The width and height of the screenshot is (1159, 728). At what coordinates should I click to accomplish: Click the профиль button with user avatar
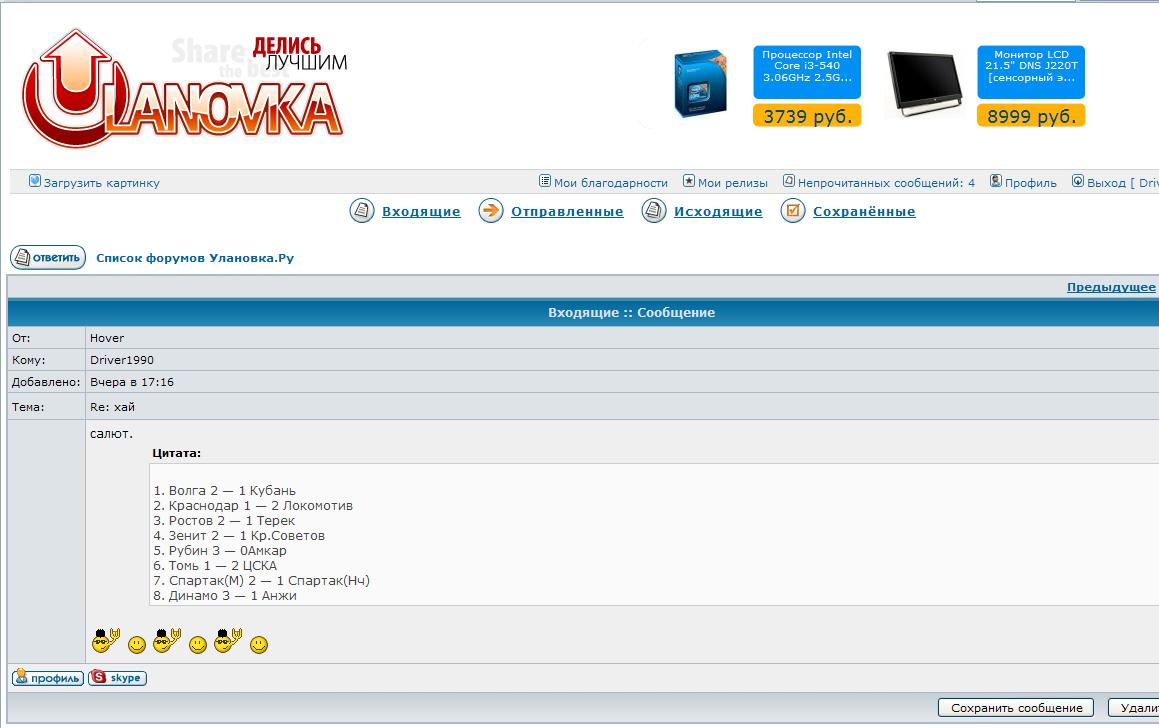[x=46, y=678]
